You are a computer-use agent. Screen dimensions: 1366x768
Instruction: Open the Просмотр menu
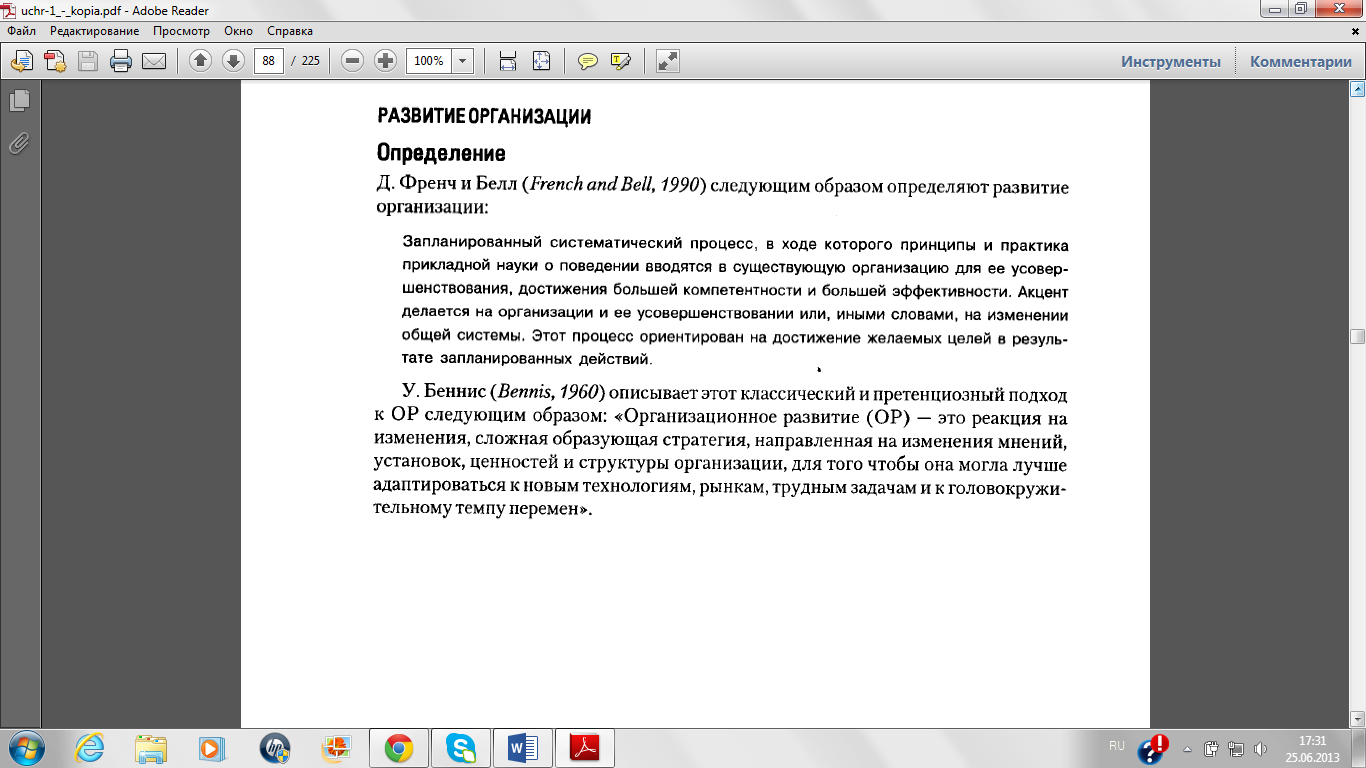(x=181, y=31)
